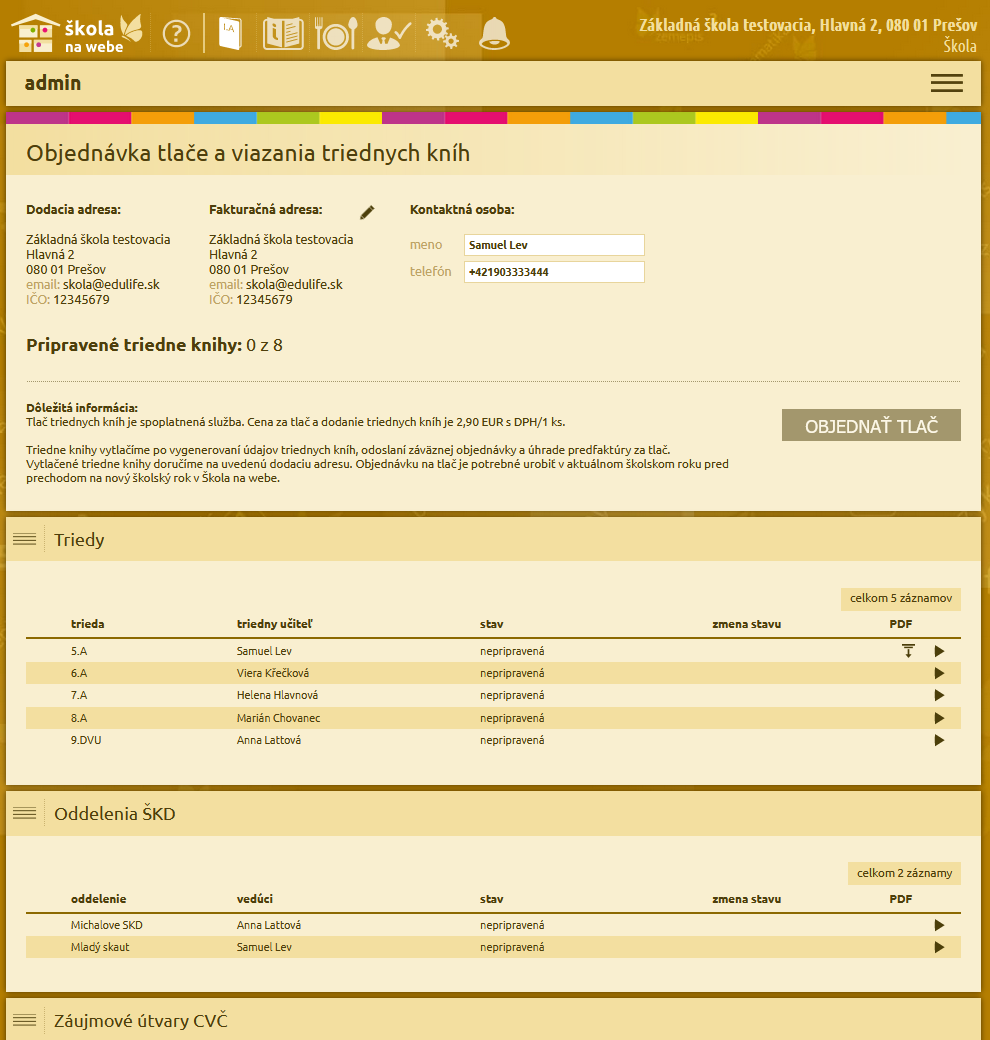Screen dimensions: 990x1040
Task: Click Mladý skaut department row
Action: (x=493, y=947)
